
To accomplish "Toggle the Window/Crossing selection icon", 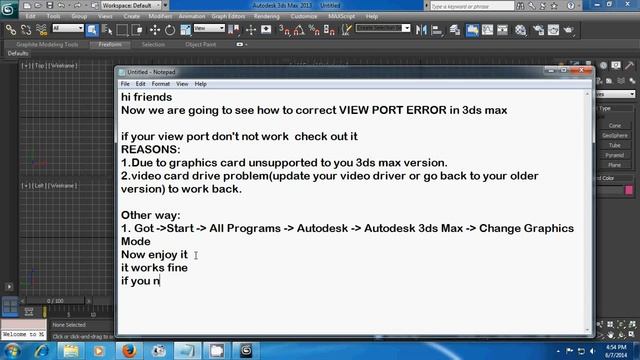I will [138, 30].
